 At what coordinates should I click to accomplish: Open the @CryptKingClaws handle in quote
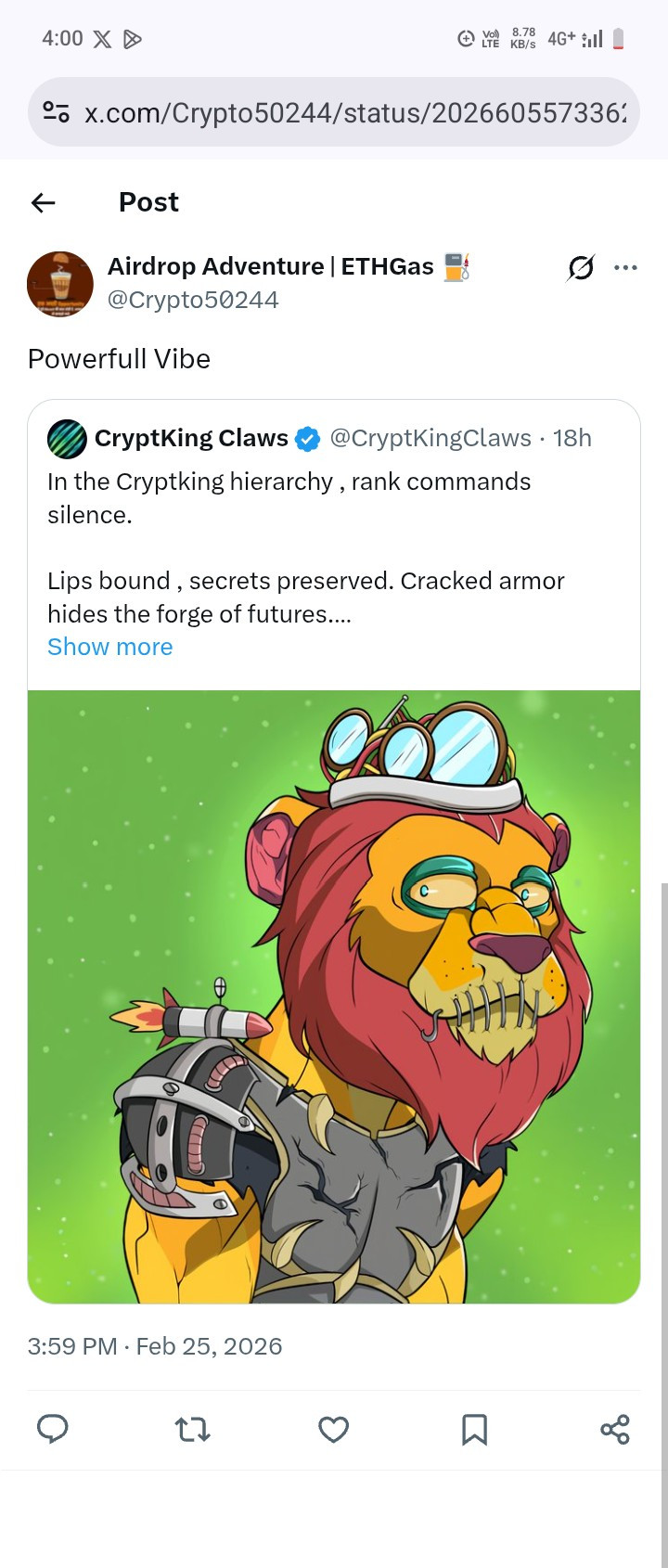[x=430, y=438]
